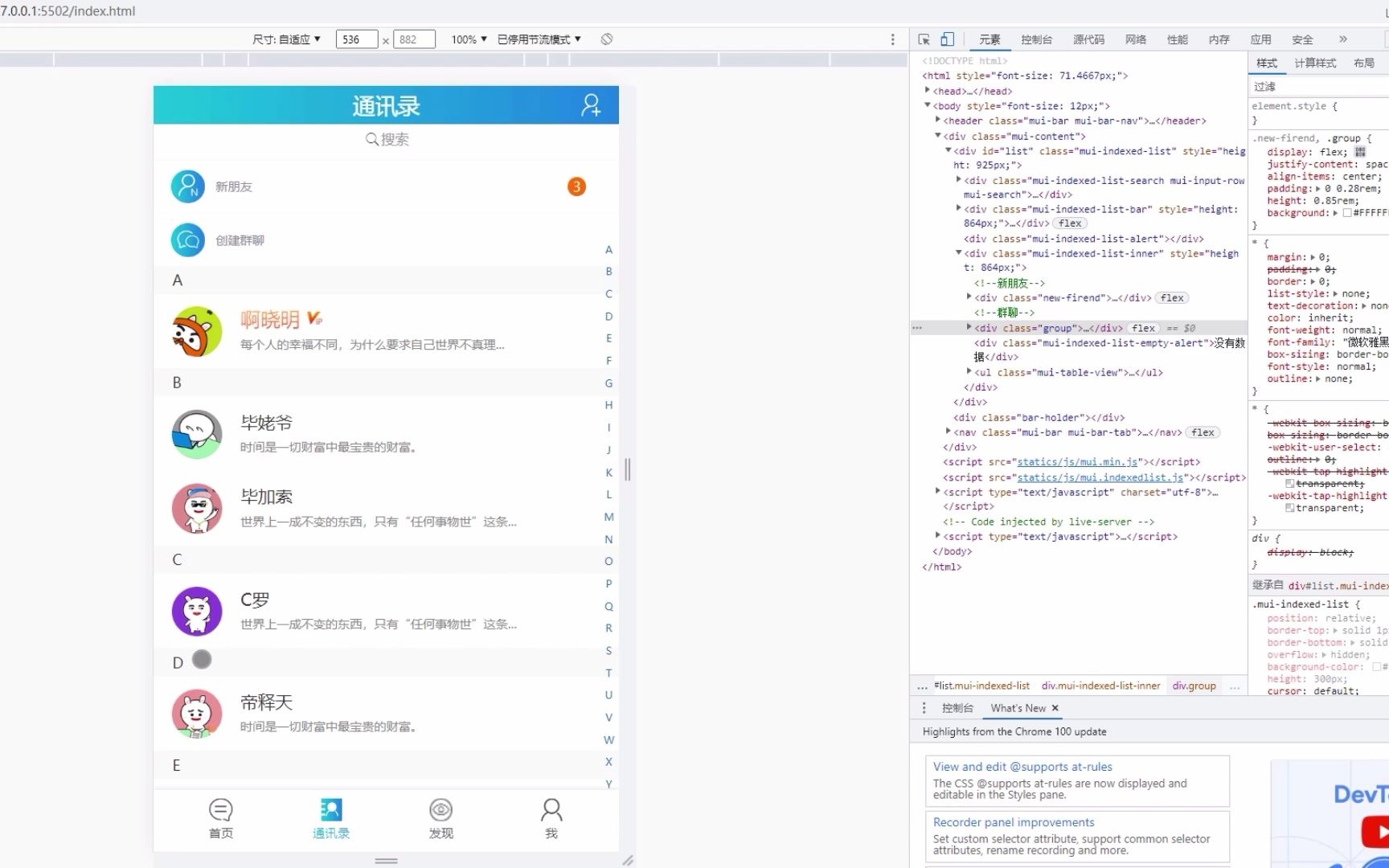Expand the header mui-bar-nav node
The width and height of the screenshot is (1389, 868).
coord(938,121)
